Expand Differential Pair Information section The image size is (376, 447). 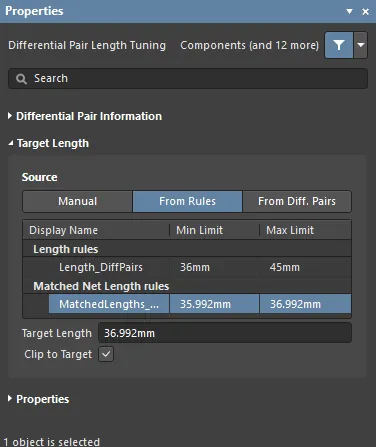(85, 116)
